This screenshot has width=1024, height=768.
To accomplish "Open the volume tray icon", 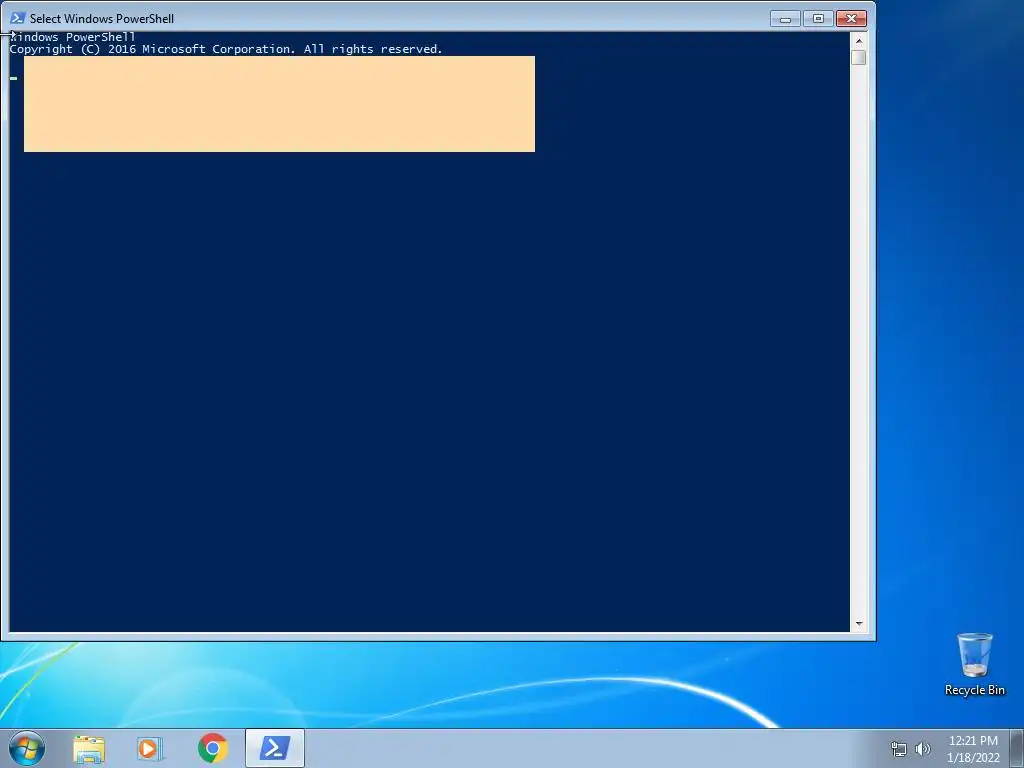I will coord(922,749).
